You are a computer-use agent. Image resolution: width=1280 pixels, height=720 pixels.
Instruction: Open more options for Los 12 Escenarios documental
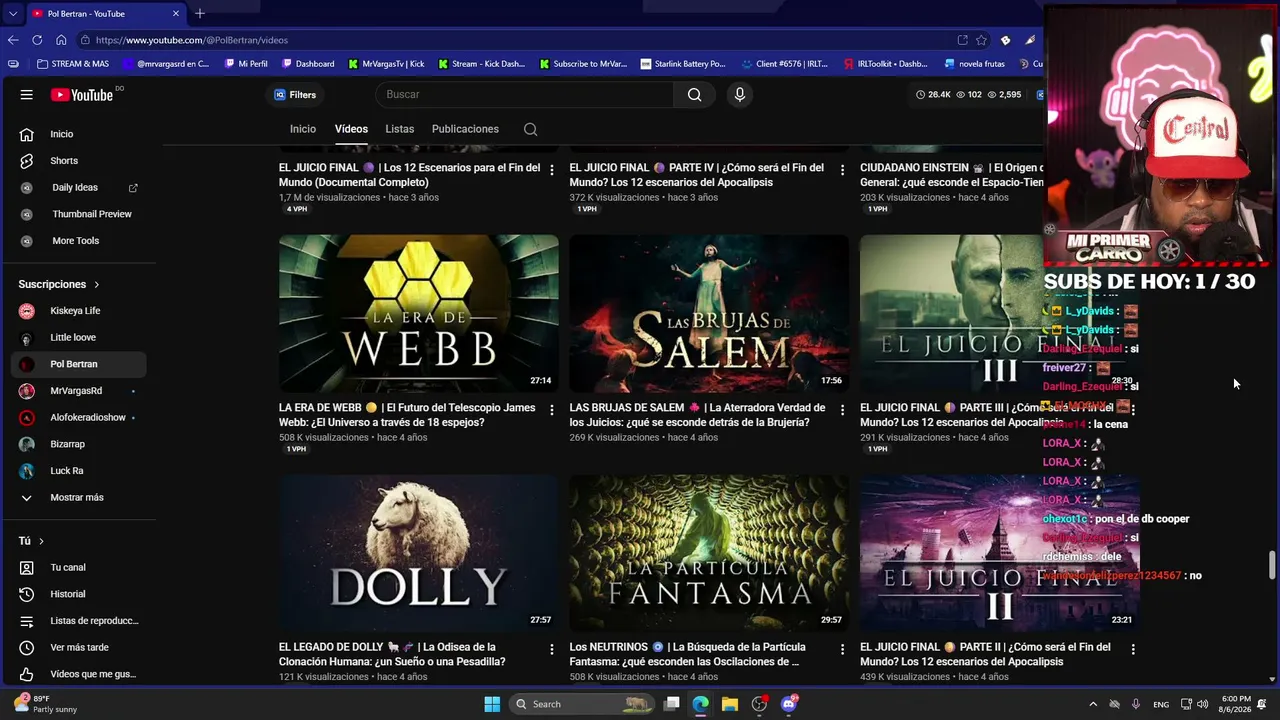(x=552, y=170)
